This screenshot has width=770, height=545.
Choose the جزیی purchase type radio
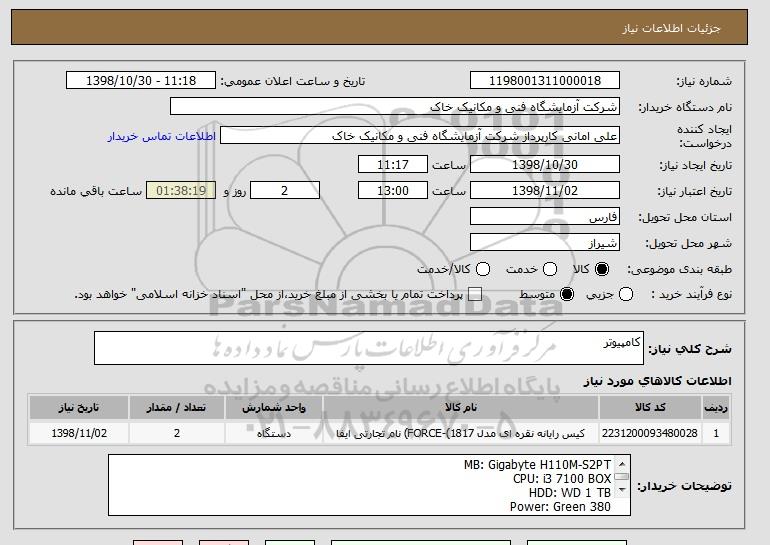pyautogui.click(x=626, y=294)
